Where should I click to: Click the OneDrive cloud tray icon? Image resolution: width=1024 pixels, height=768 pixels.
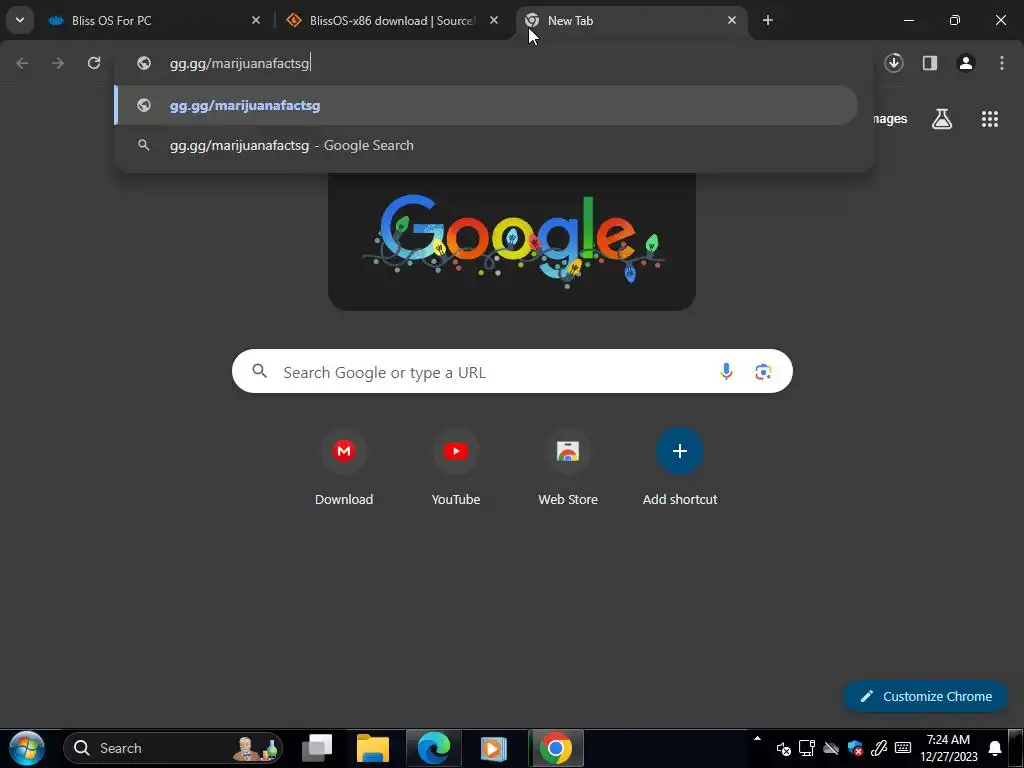click(831, 748)
